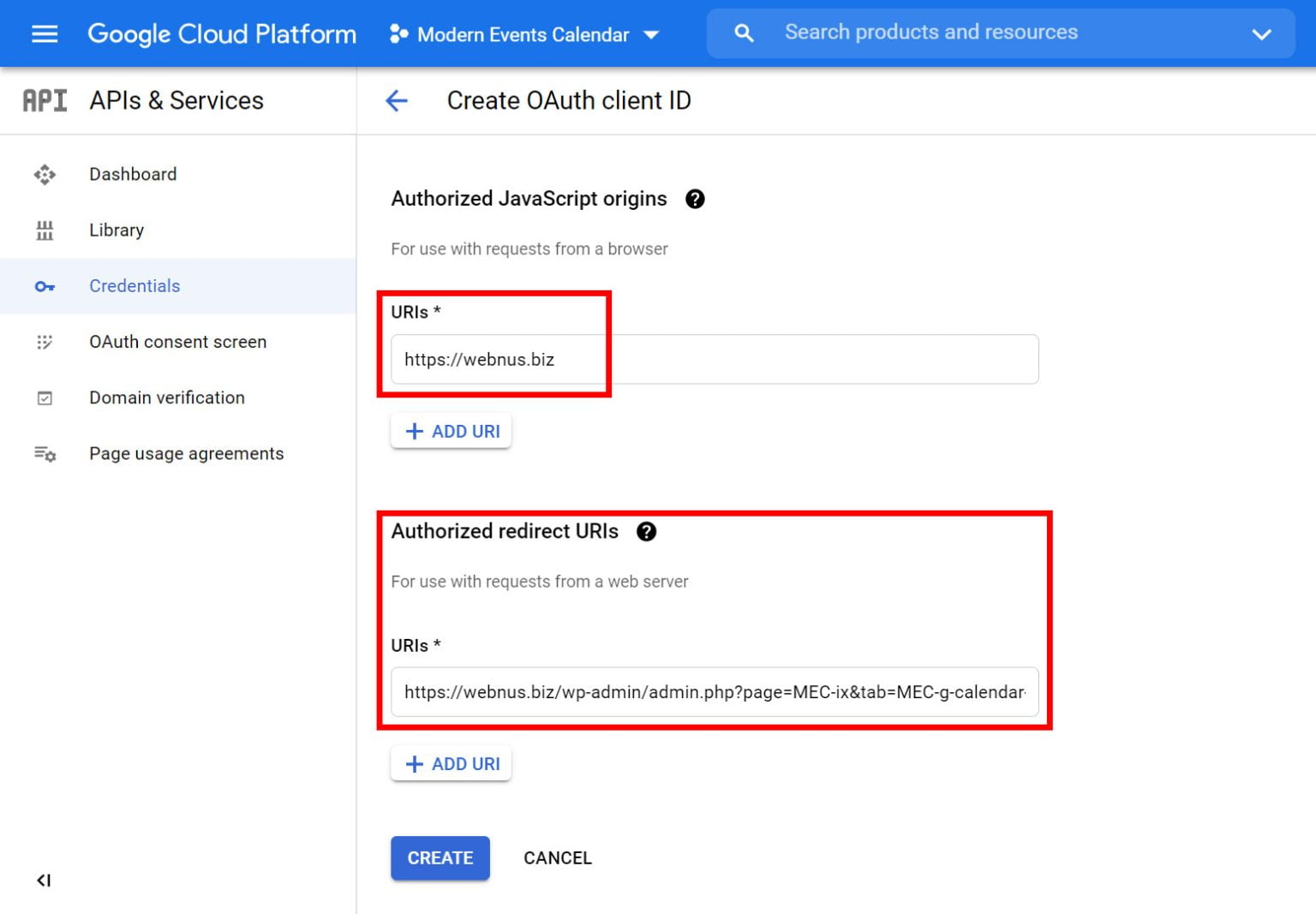This screenshot has width=1316, height=914.
Task: Select the Dashboard compass icon
Action: [x=45, y=174]
